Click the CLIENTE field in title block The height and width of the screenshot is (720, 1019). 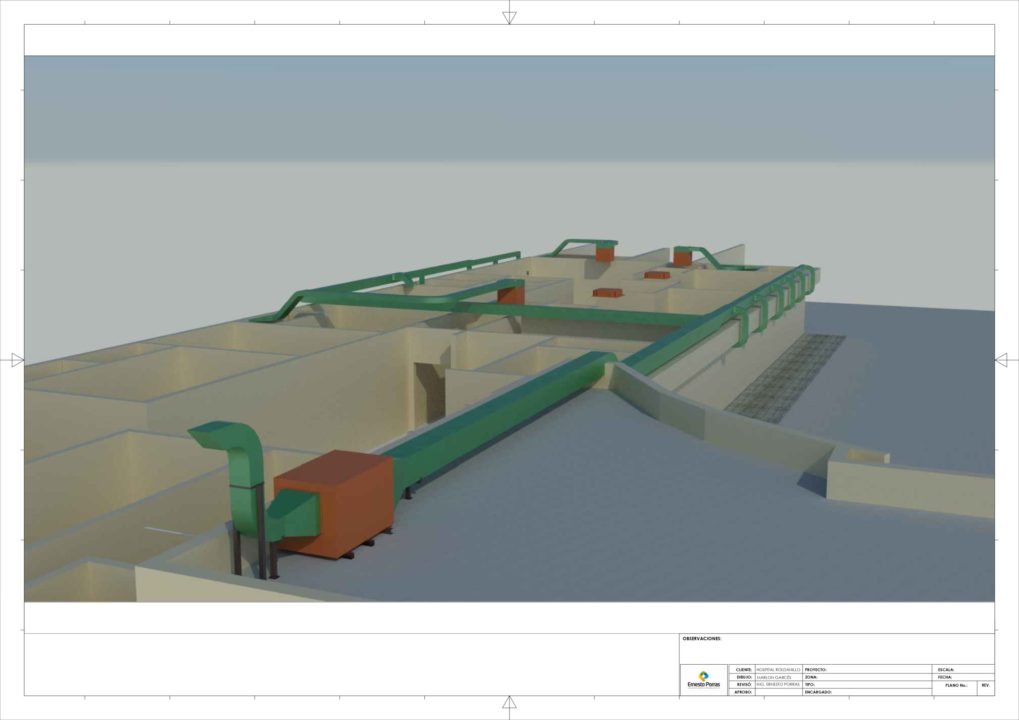(x=778, y=669)
